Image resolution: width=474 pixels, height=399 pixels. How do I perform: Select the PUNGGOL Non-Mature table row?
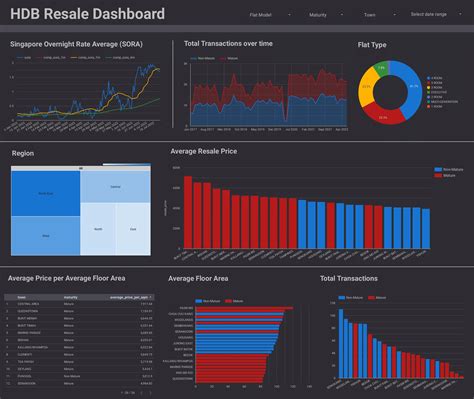(79, 376)
